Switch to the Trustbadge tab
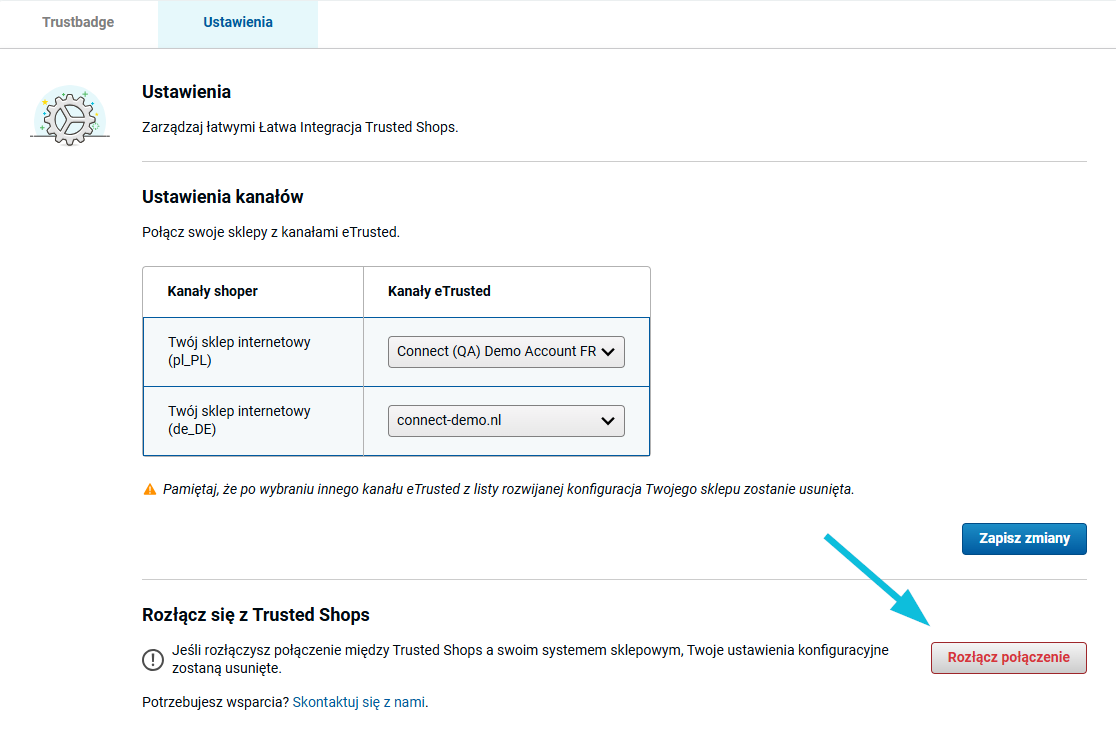Image resolution: width=1116 pixels, height=738 pixels. (78, 22)
